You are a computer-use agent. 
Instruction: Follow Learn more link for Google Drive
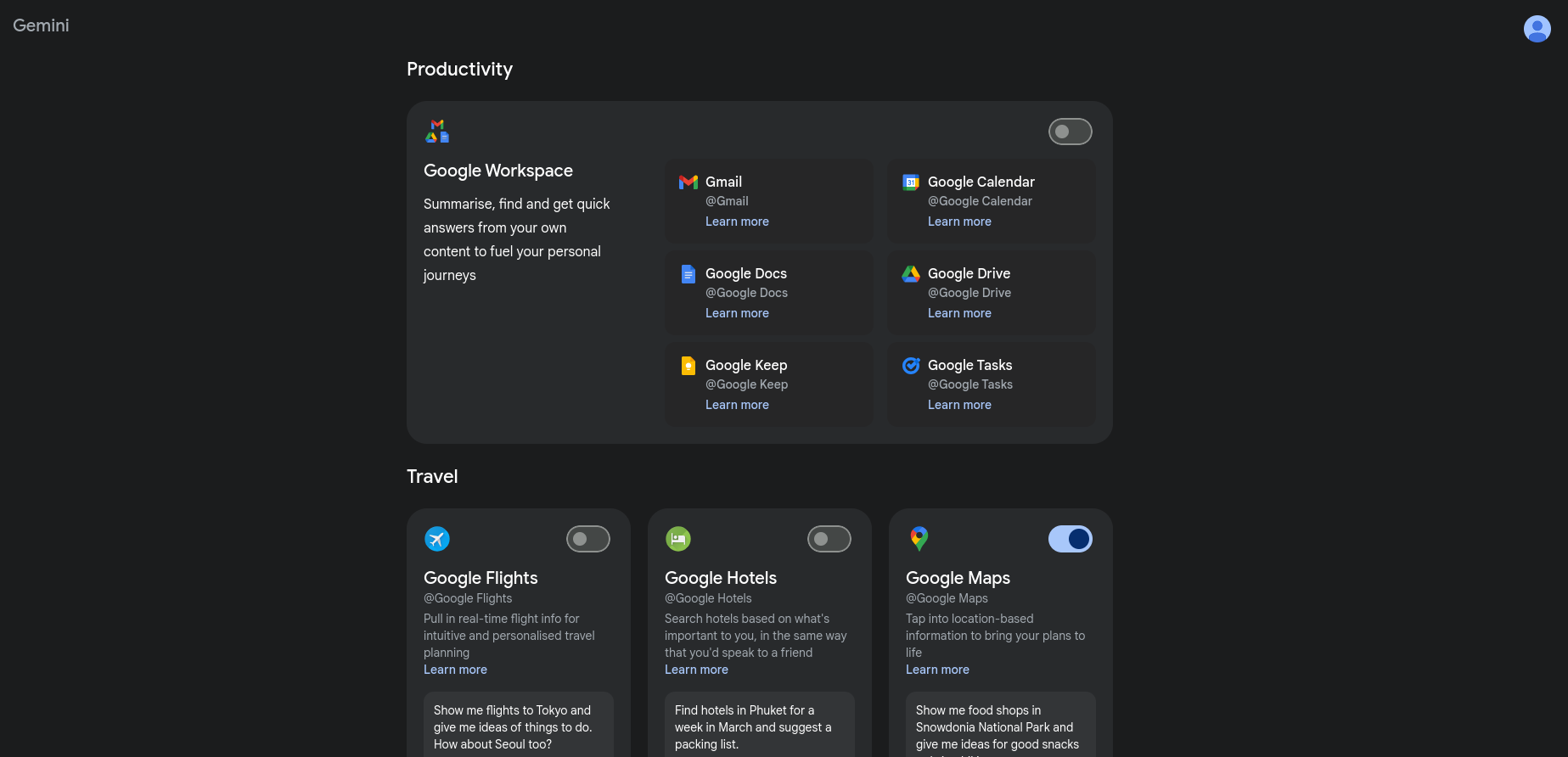click(x=959, y=313)
